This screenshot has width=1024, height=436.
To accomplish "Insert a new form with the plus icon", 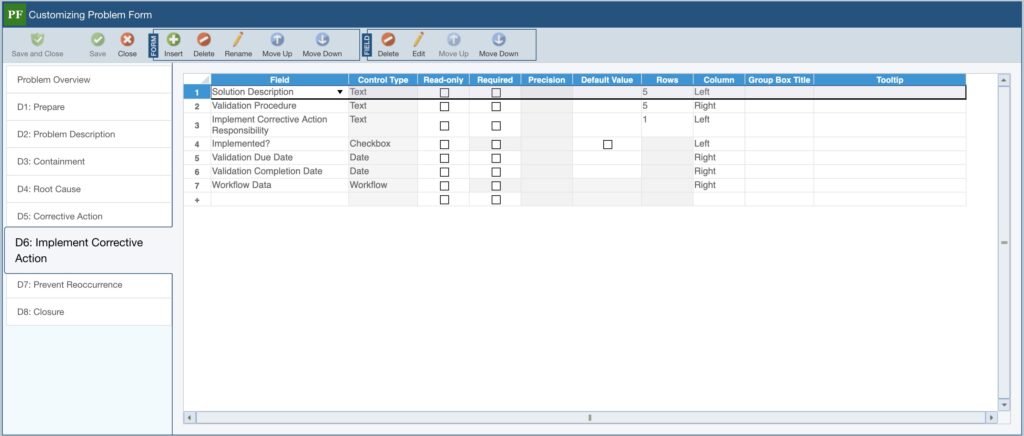I will pos(173,39).
